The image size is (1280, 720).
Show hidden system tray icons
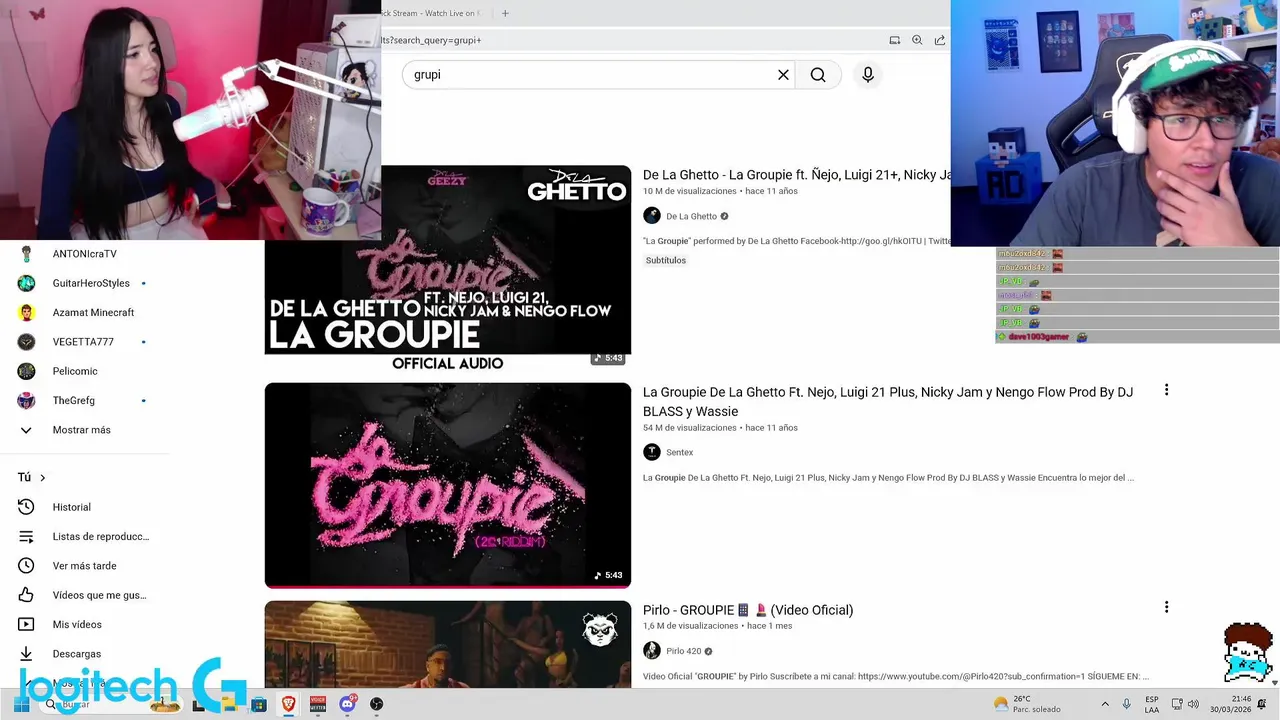pos(1105,704)
